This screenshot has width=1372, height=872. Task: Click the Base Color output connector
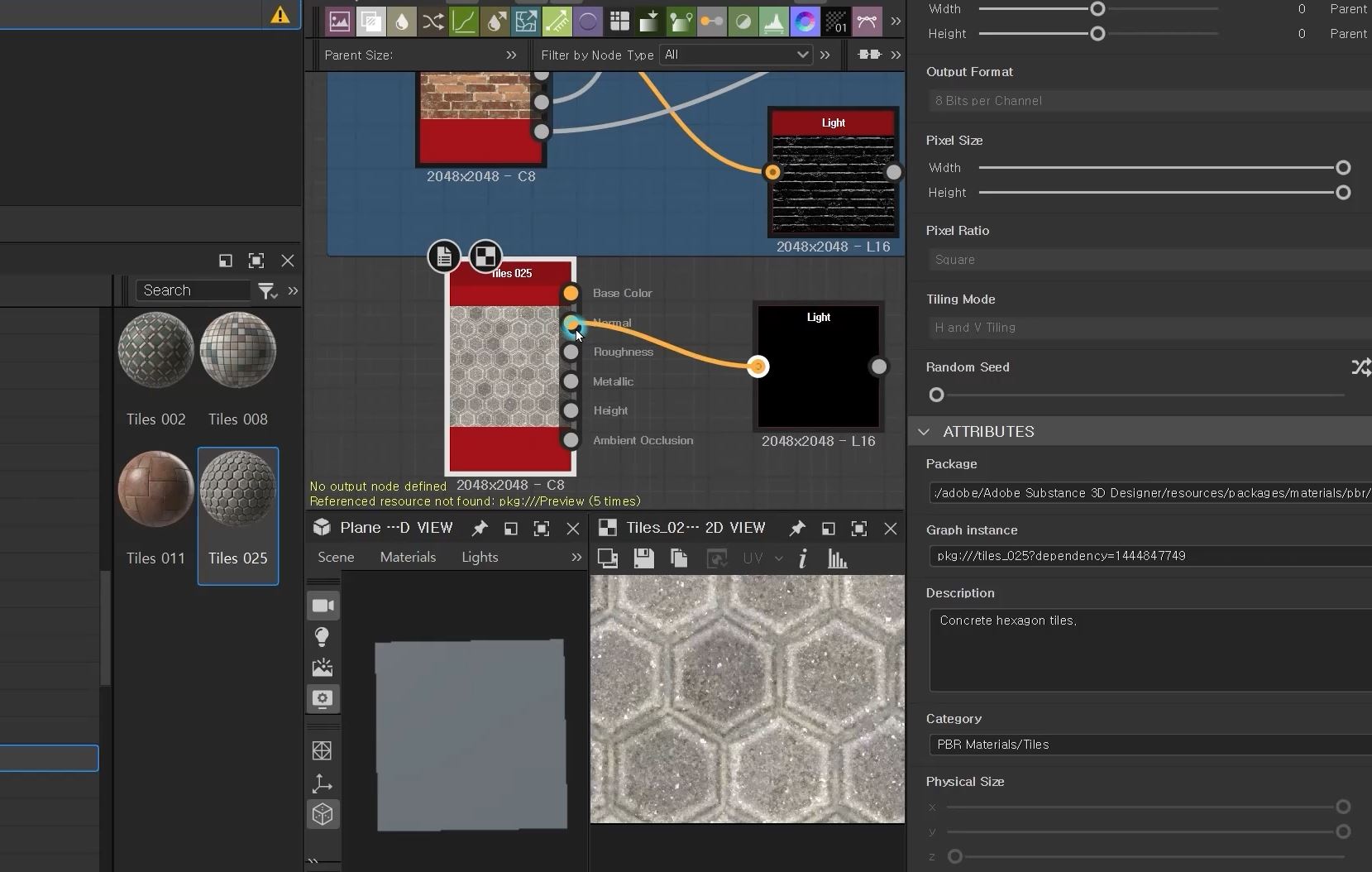pos(571,293)
